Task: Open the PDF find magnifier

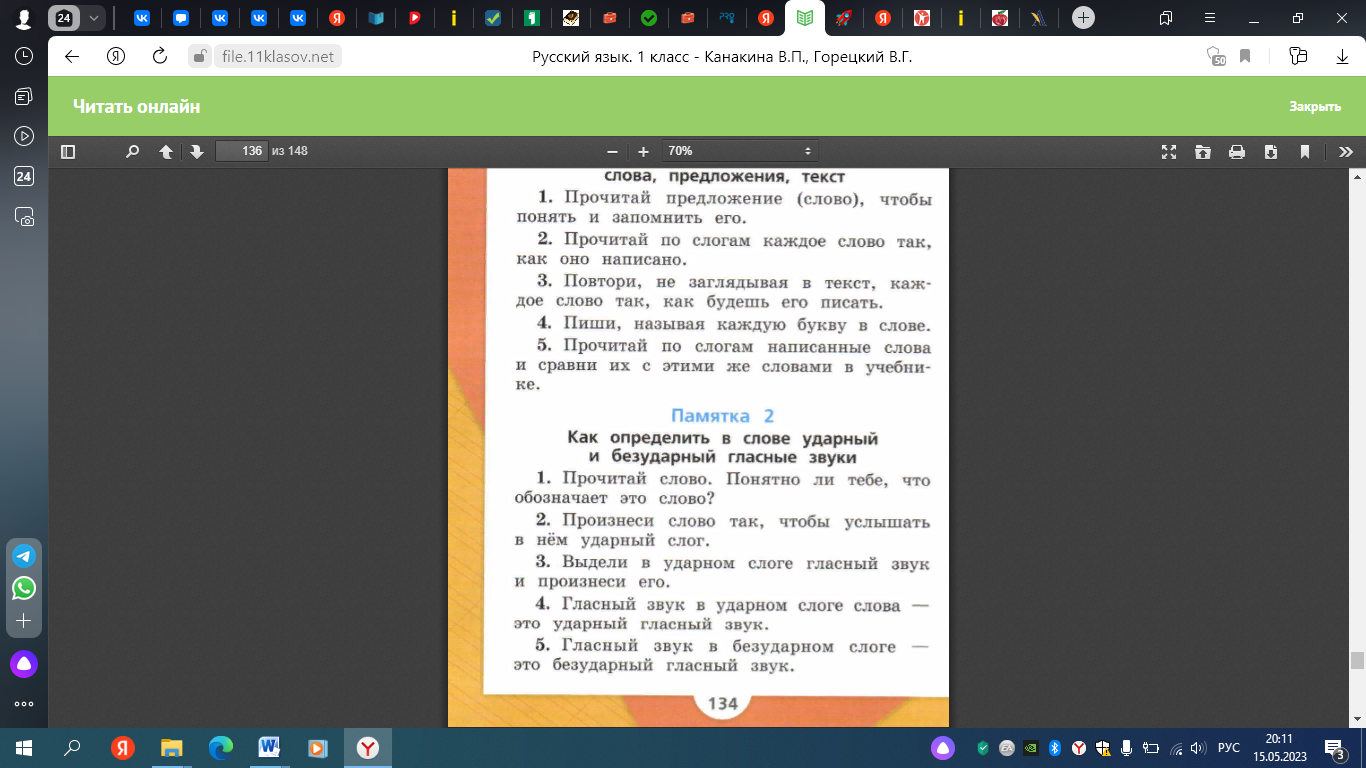Action: [x=132, y=152]
